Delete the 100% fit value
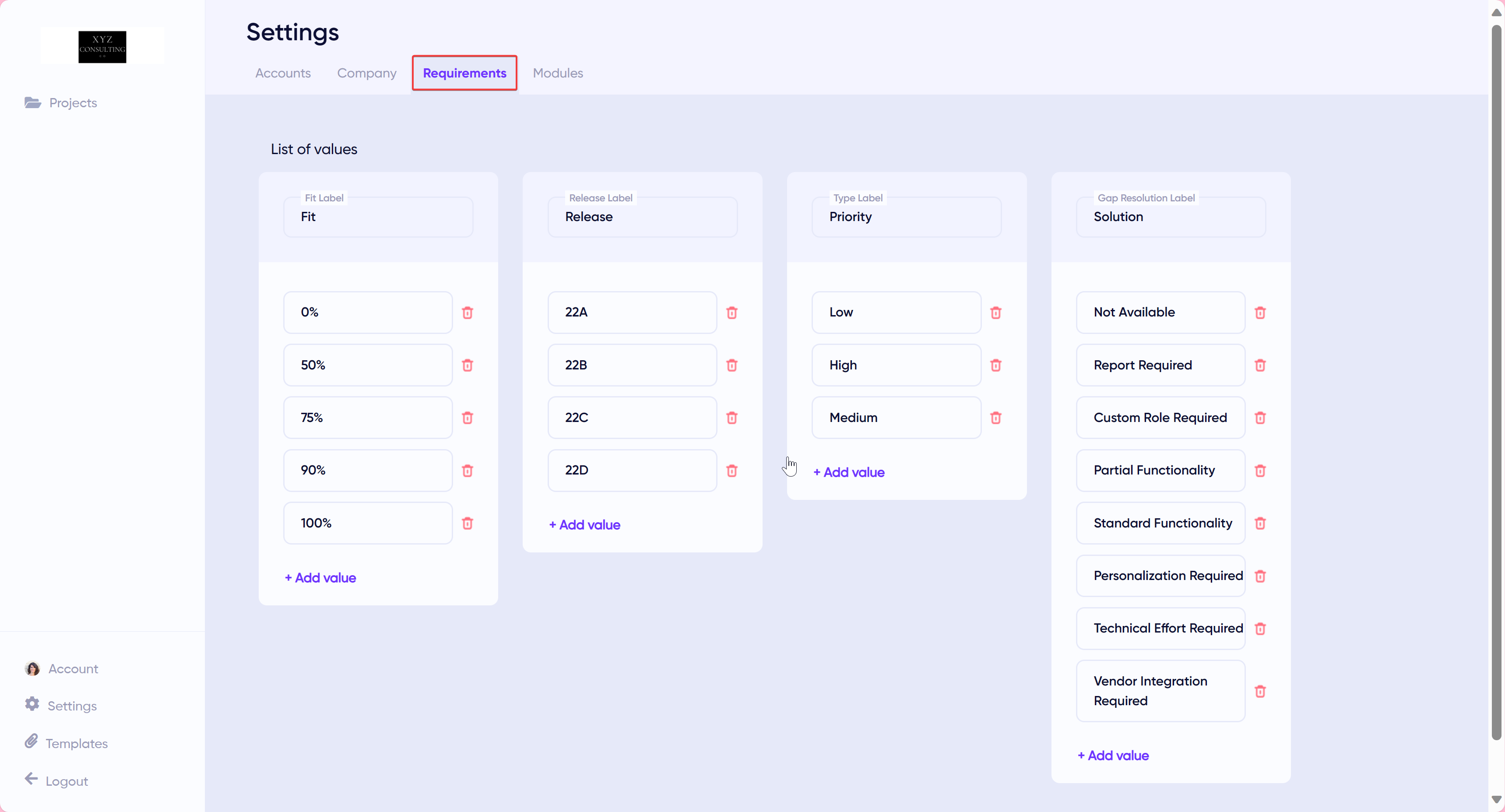 468,524
